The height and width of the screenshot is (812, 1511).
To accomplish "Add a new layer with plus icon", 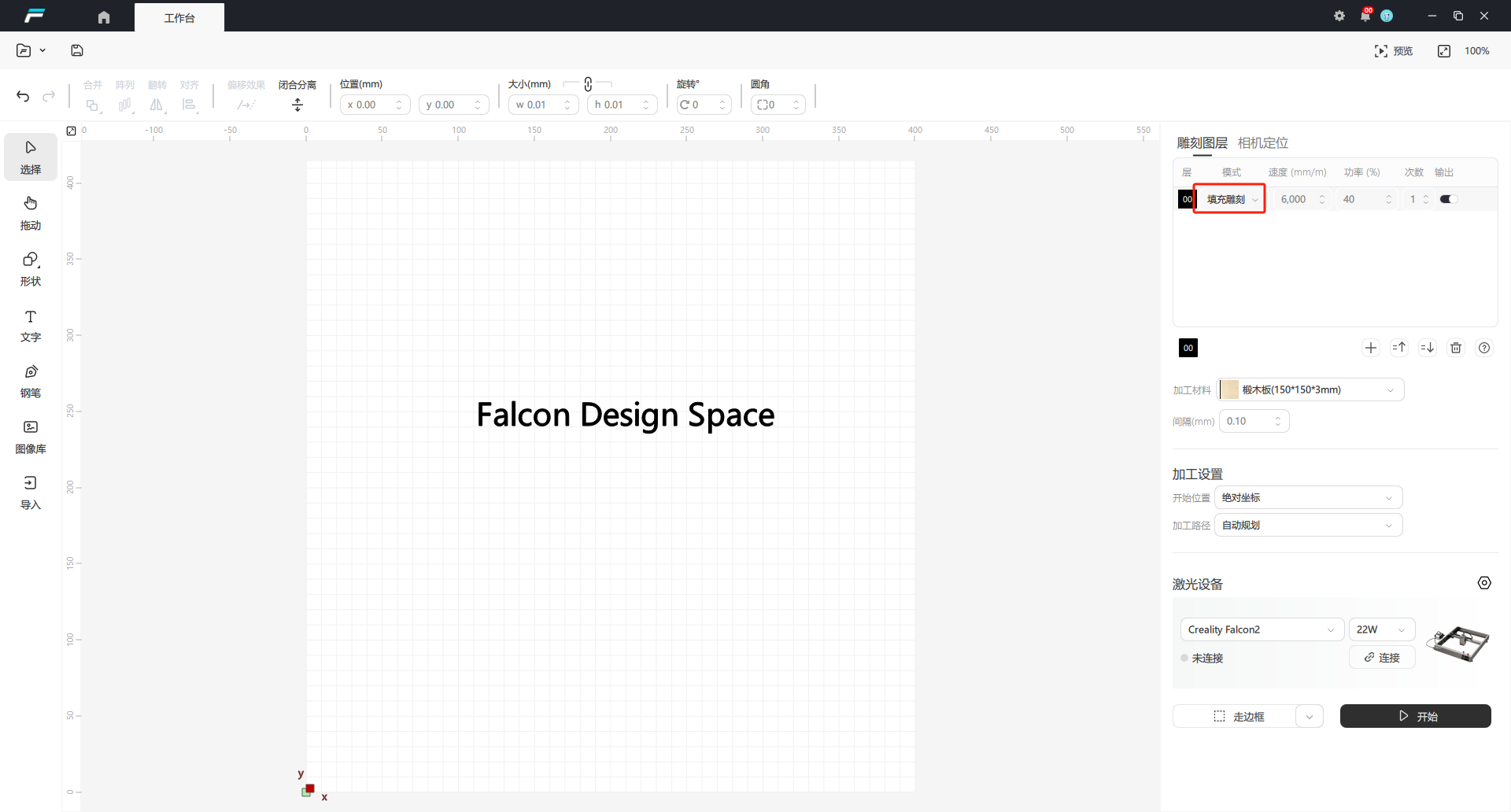I will (x=1371, y=348).
